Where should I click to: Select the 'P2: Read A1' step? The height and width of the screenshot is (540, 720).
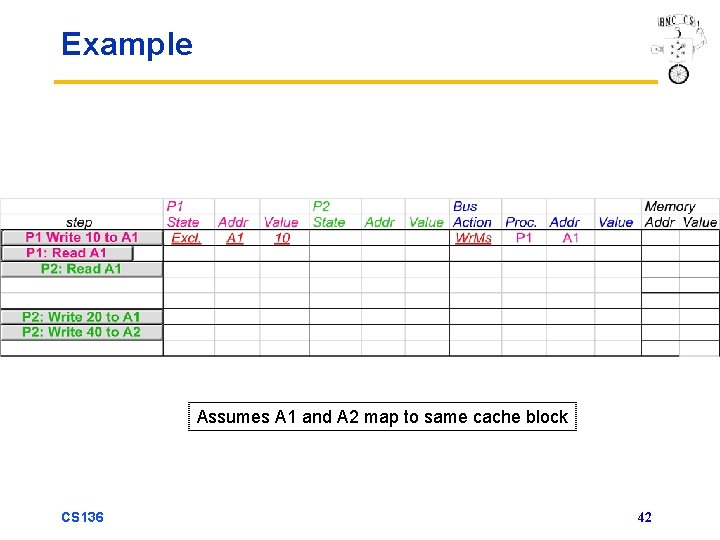pyautogui.click(x=82, y=269)
